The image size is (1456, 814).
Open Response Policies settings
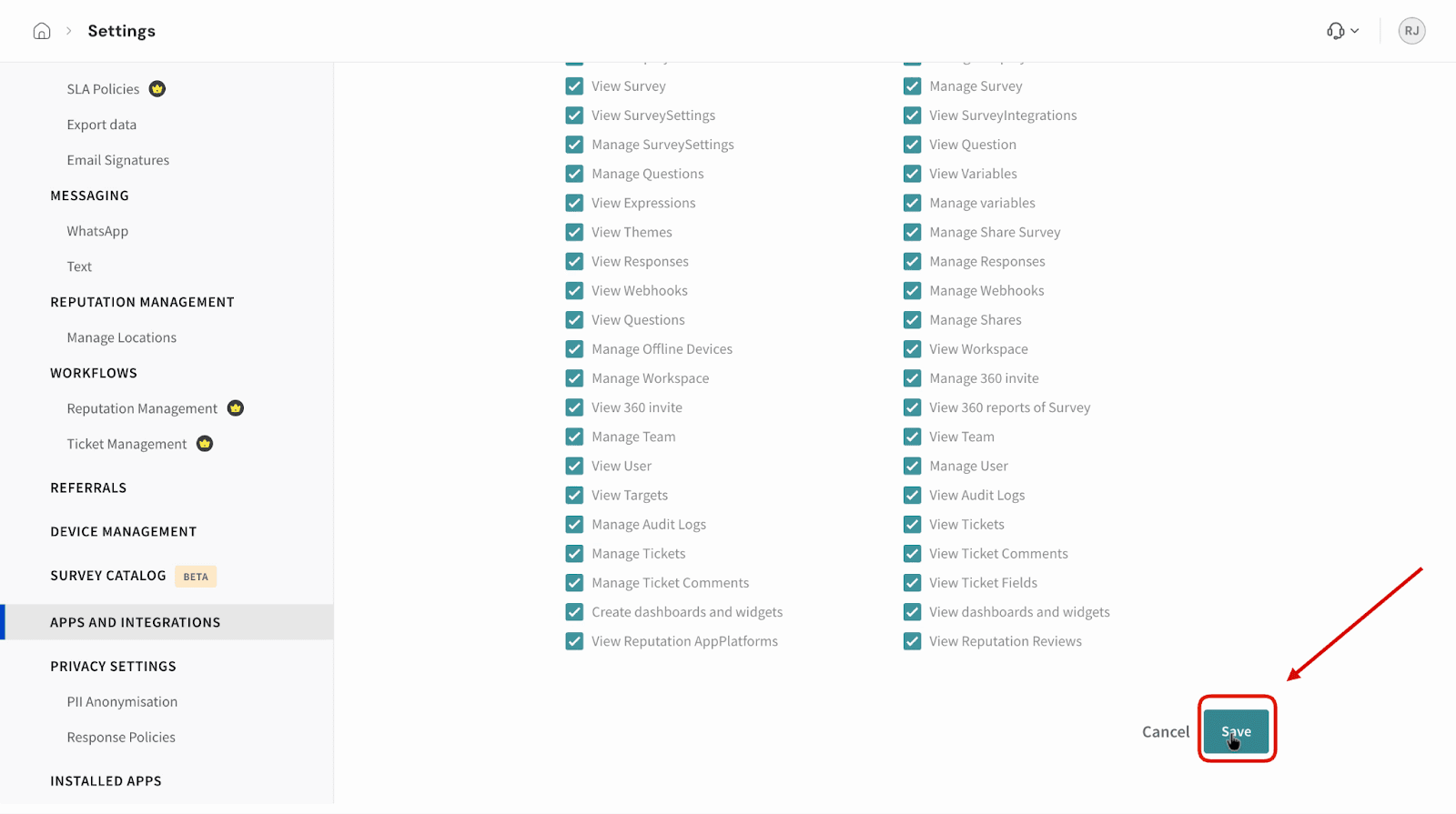point(121,738)
